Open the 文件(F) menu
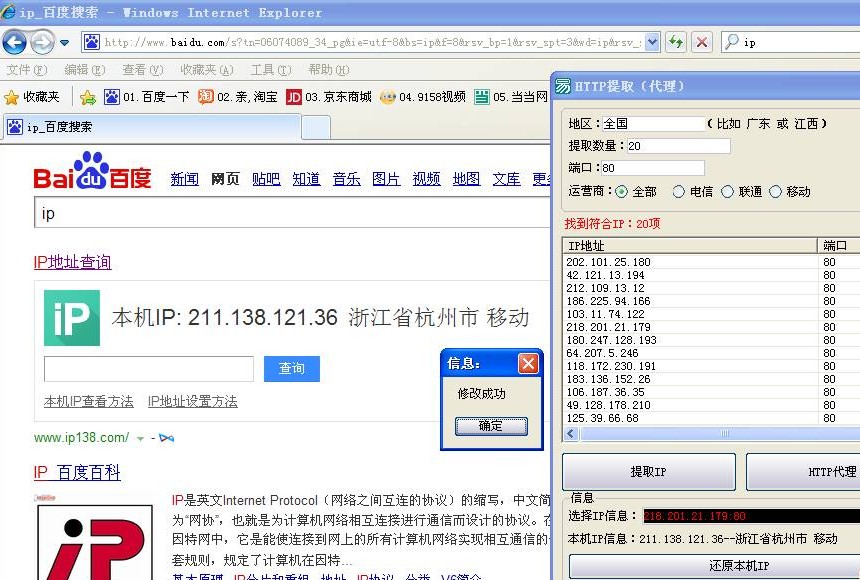This screenshot has height=580, width=860. click(27, 70)
